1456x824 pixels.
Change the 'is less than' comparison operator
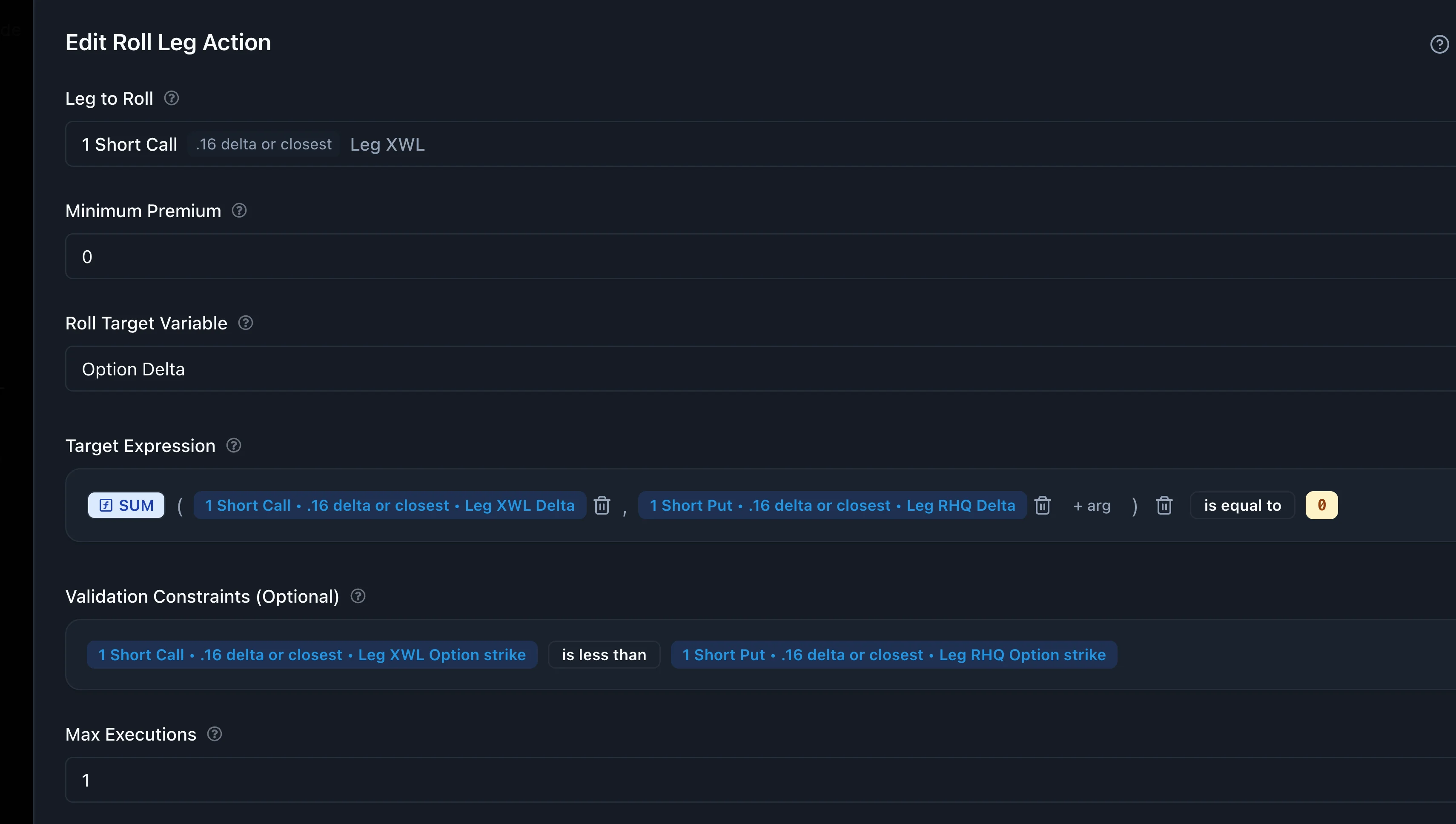click(604, 655)
